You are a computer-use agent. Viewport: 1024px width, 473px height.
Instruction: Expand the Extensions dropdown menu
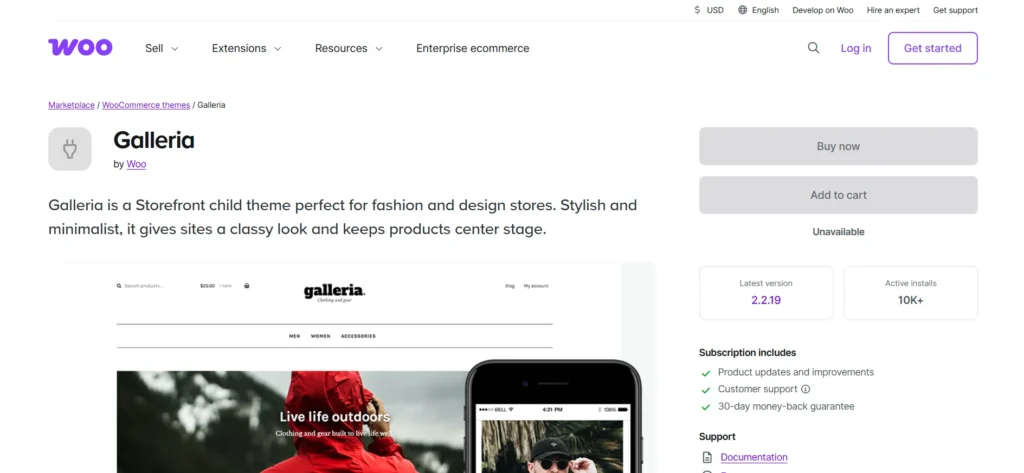(246, 48)
